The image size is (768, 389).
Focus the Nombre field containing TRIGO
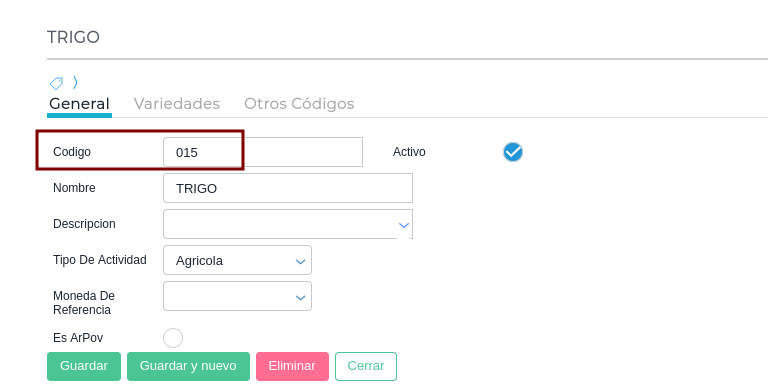point(288,188)
